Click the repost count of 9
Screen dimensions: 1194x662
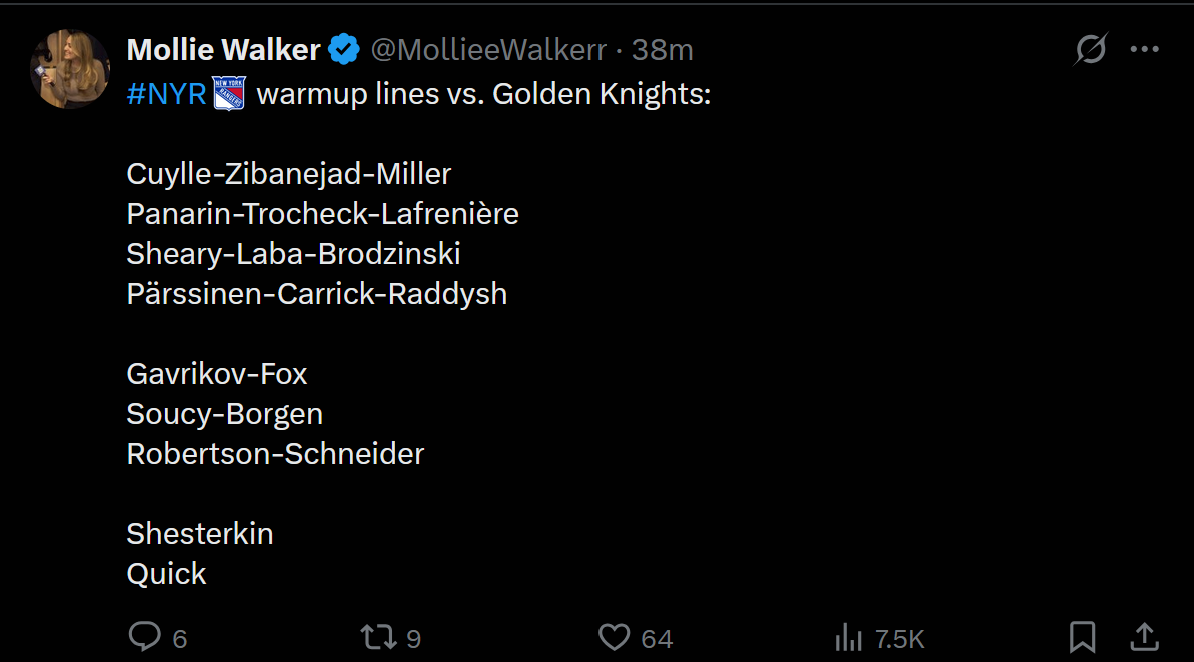click(x=414, y=639)
